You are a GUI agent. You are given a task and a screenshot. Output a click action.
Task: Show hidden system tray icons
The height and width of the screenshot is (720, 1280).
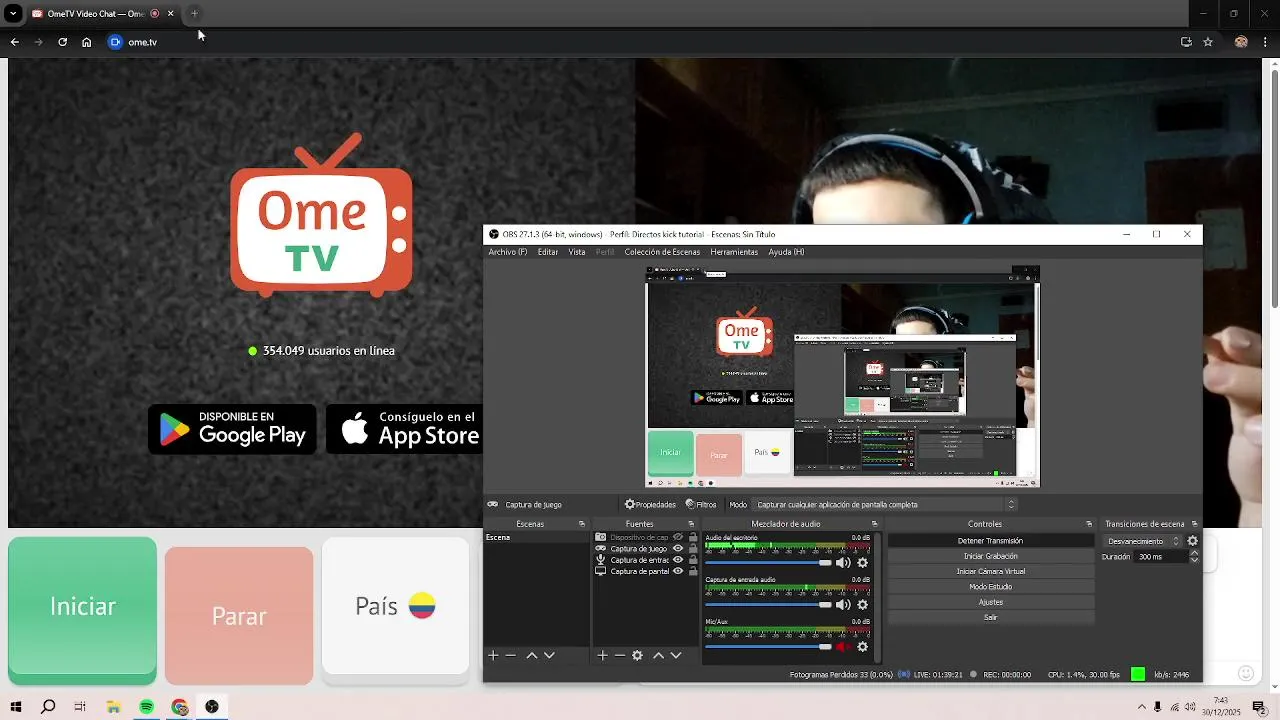(1142, 707)
